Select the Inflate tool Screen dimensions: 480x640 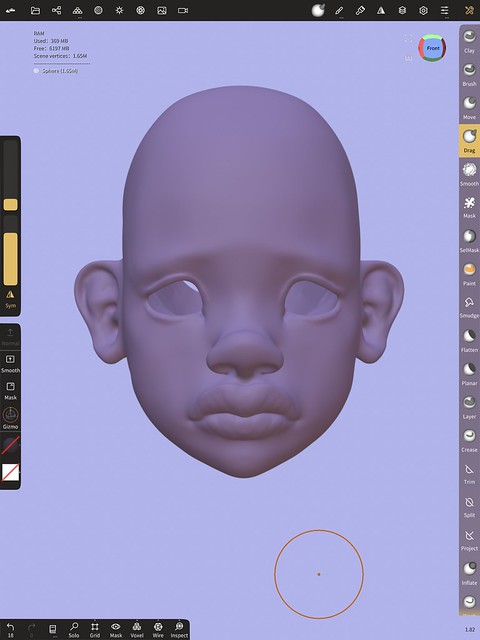(469, 573)
